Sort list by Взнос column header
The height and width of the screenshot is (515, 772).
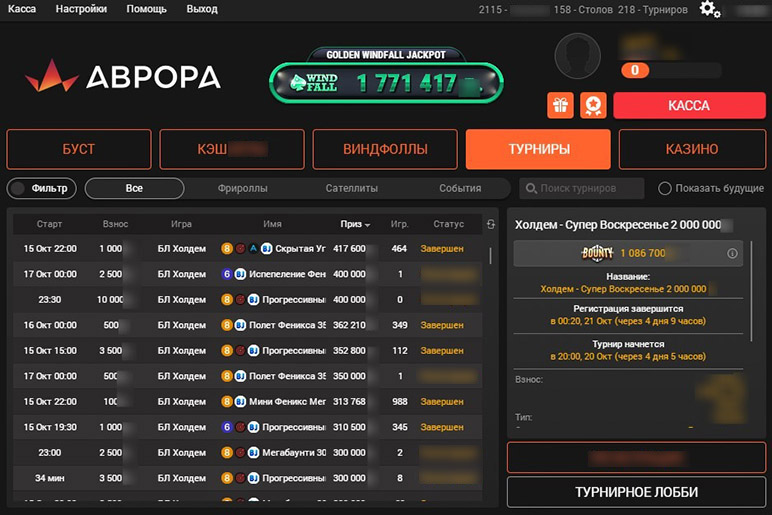[x=115, y=224]
